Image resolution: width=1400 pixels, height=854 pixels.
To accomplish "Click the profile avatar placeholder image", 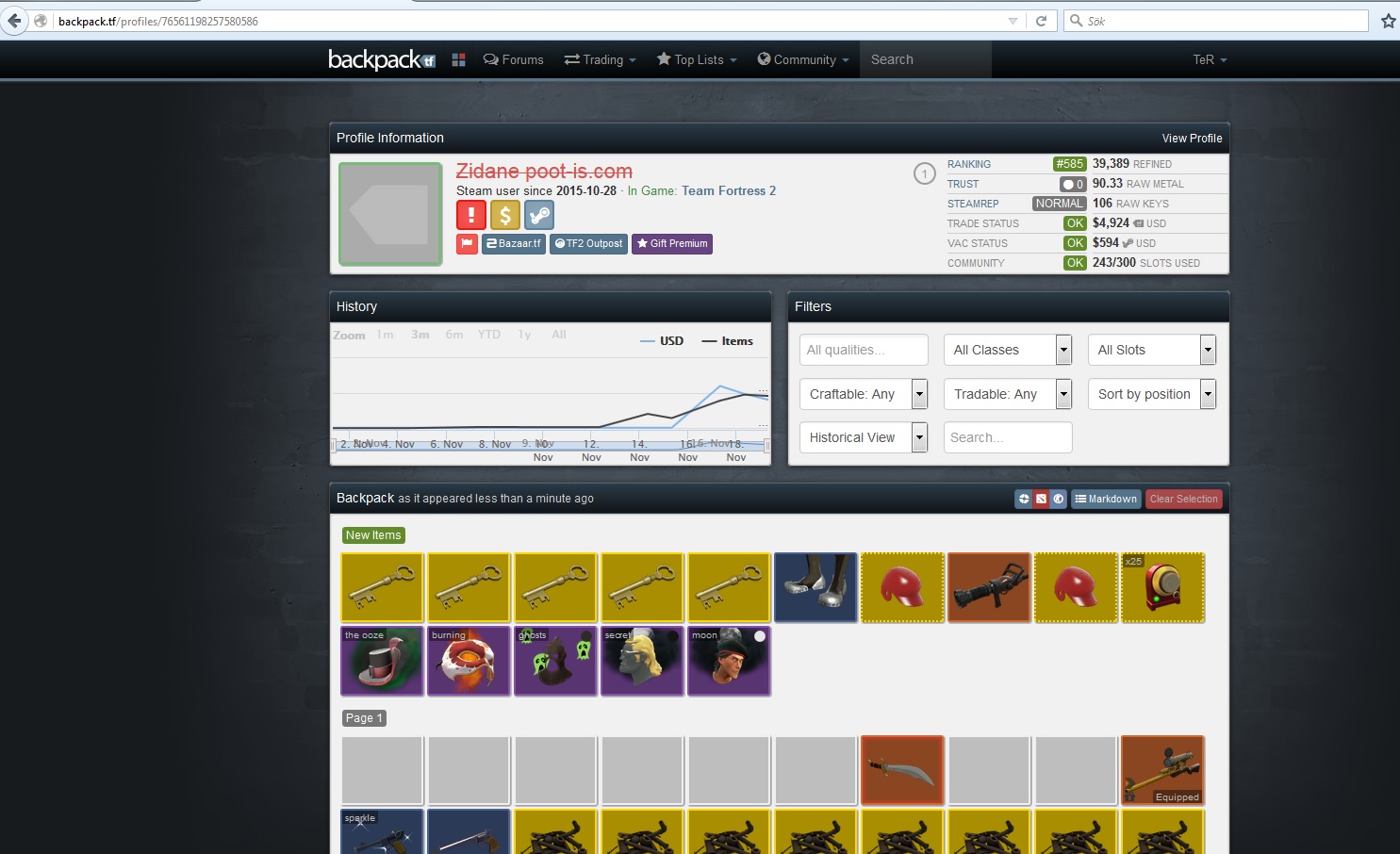I will pyautogui.click(x=390, y=214).
